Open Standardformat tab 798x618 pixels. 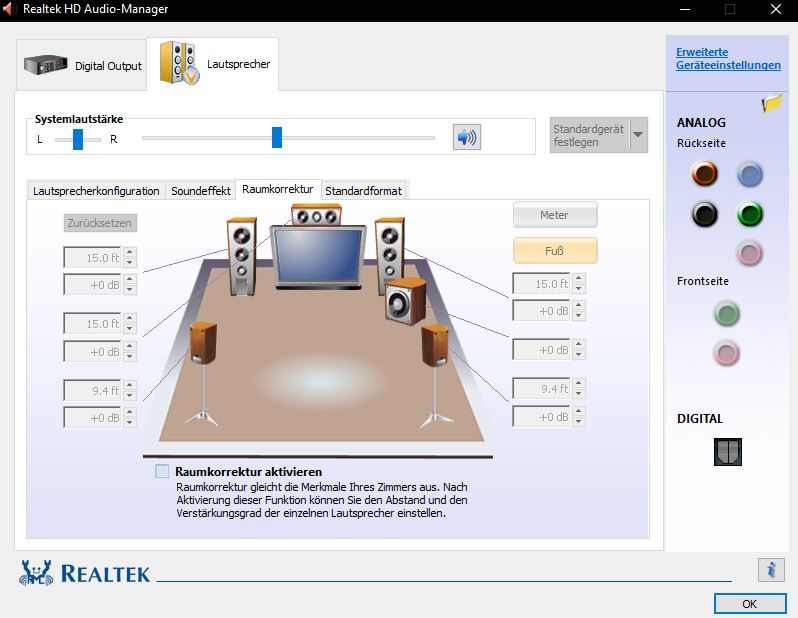363,191
